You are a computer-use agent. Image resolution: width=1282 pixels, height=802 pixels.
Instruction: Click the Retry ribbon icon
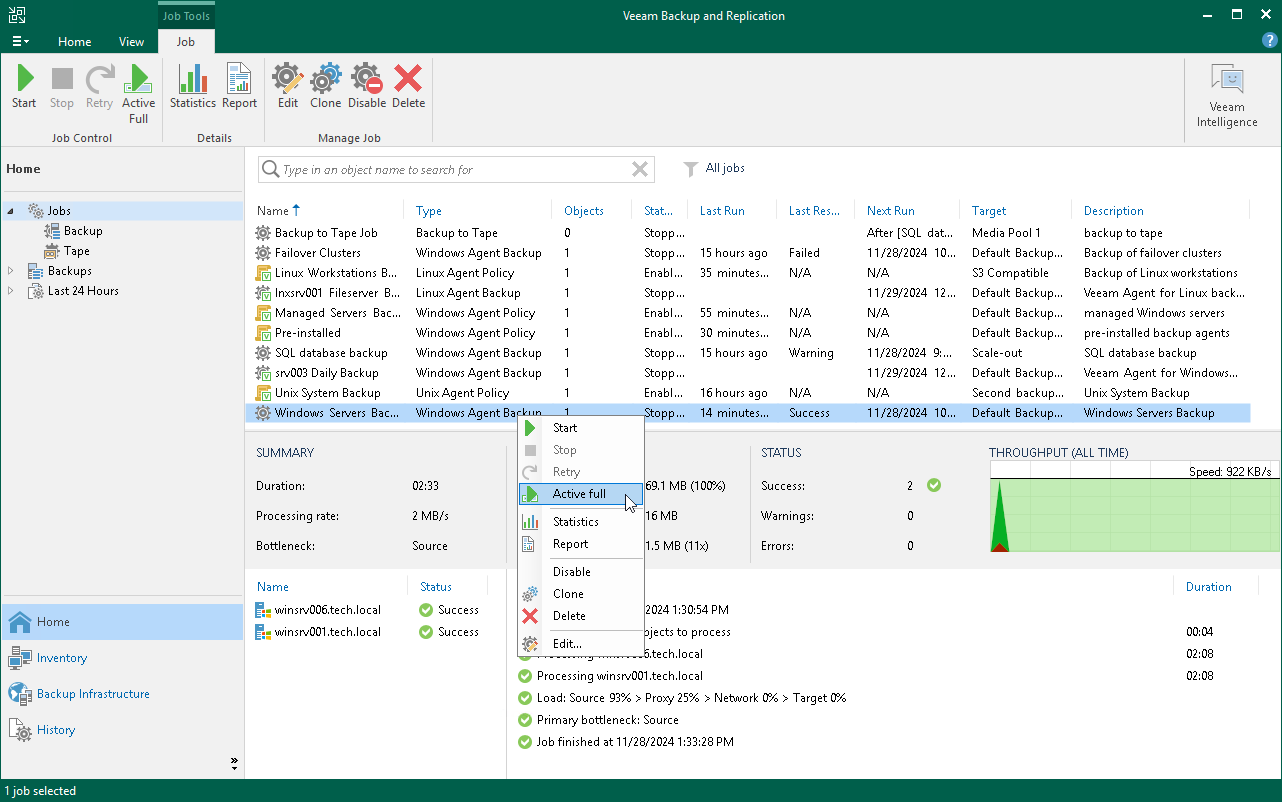click(99, 79)
